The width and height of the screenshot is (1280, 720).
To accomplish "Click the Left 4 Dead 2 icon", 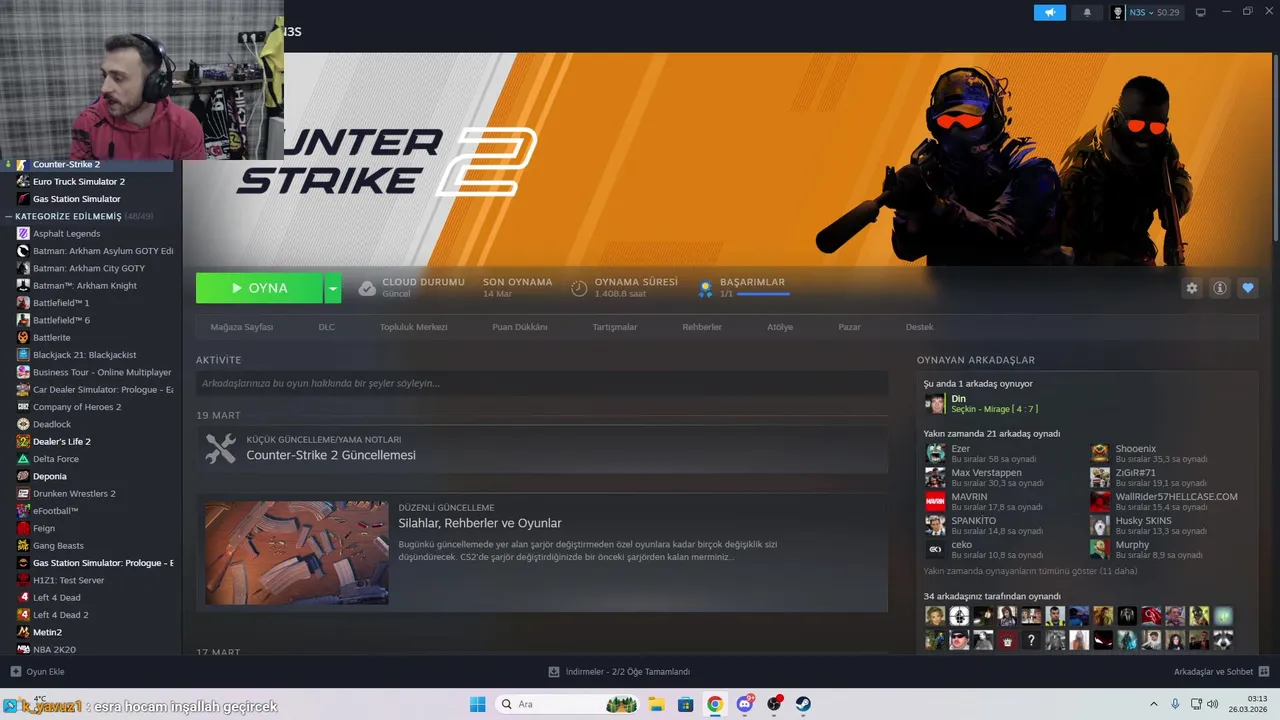I will click(23, 615).
